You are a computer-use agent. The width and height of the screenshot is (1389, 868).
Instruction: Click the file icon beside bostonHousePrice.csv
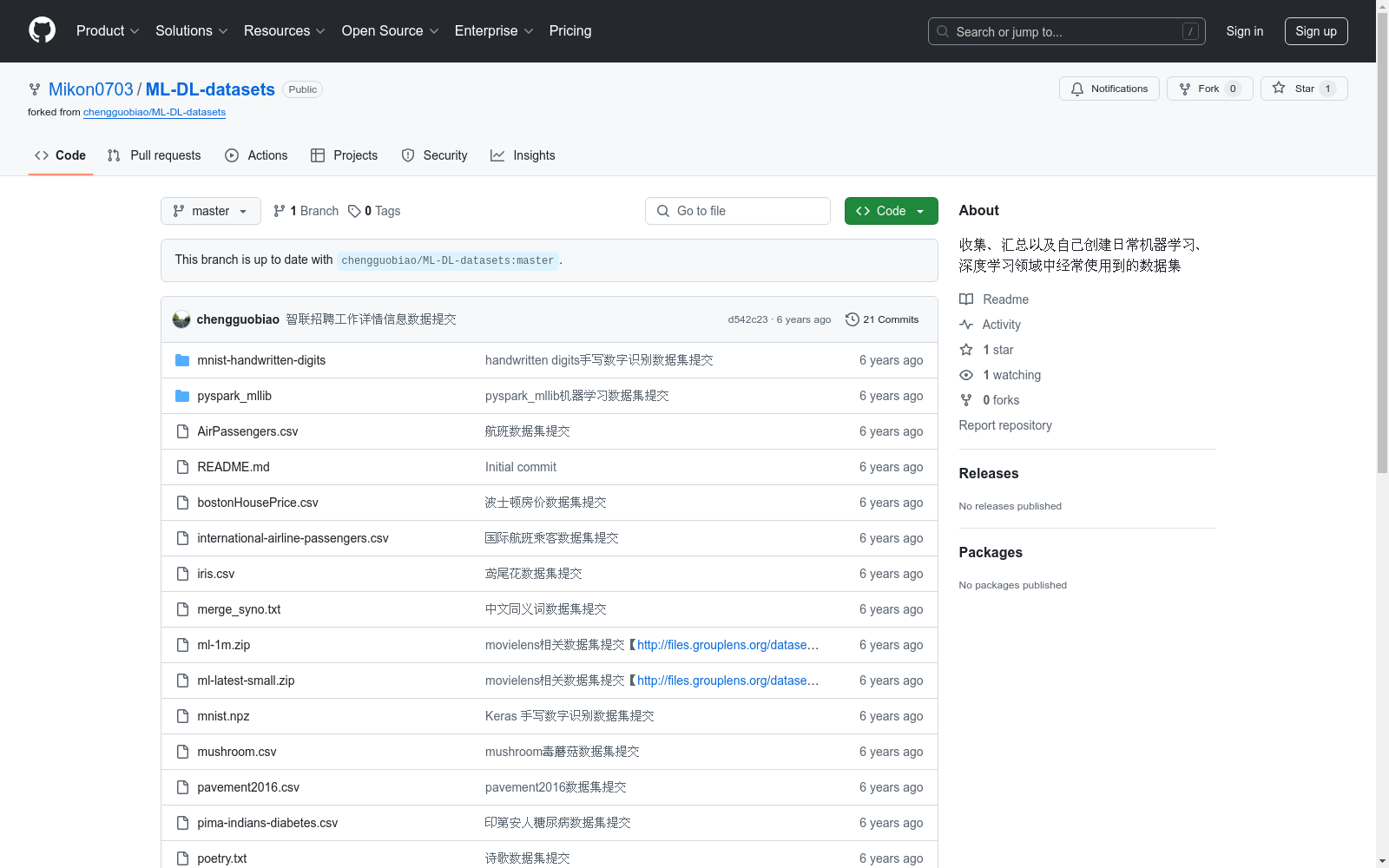182,503
